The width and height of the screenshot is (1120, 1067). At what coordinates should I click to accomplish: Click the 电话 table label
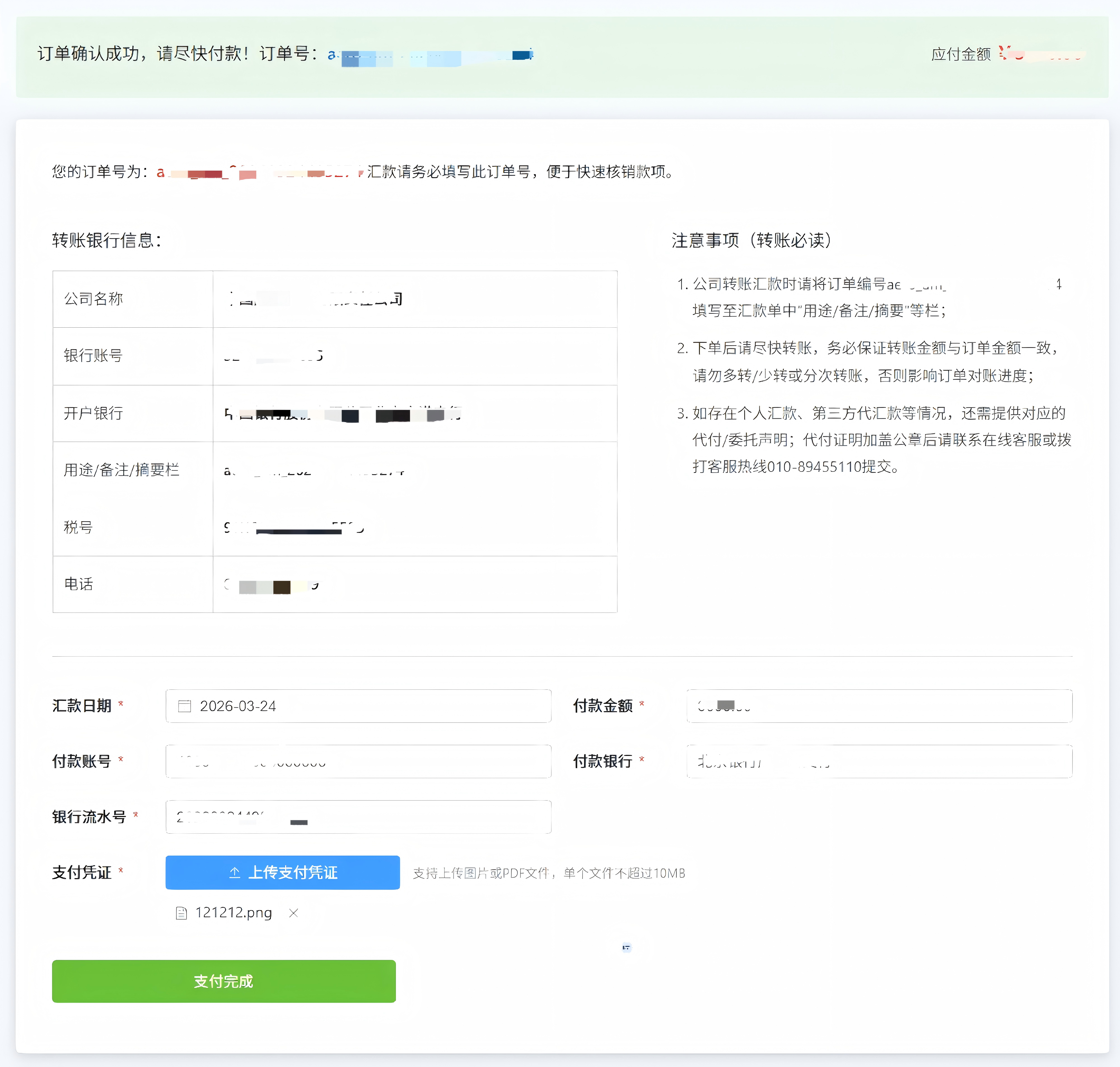(x=78, y=584)
